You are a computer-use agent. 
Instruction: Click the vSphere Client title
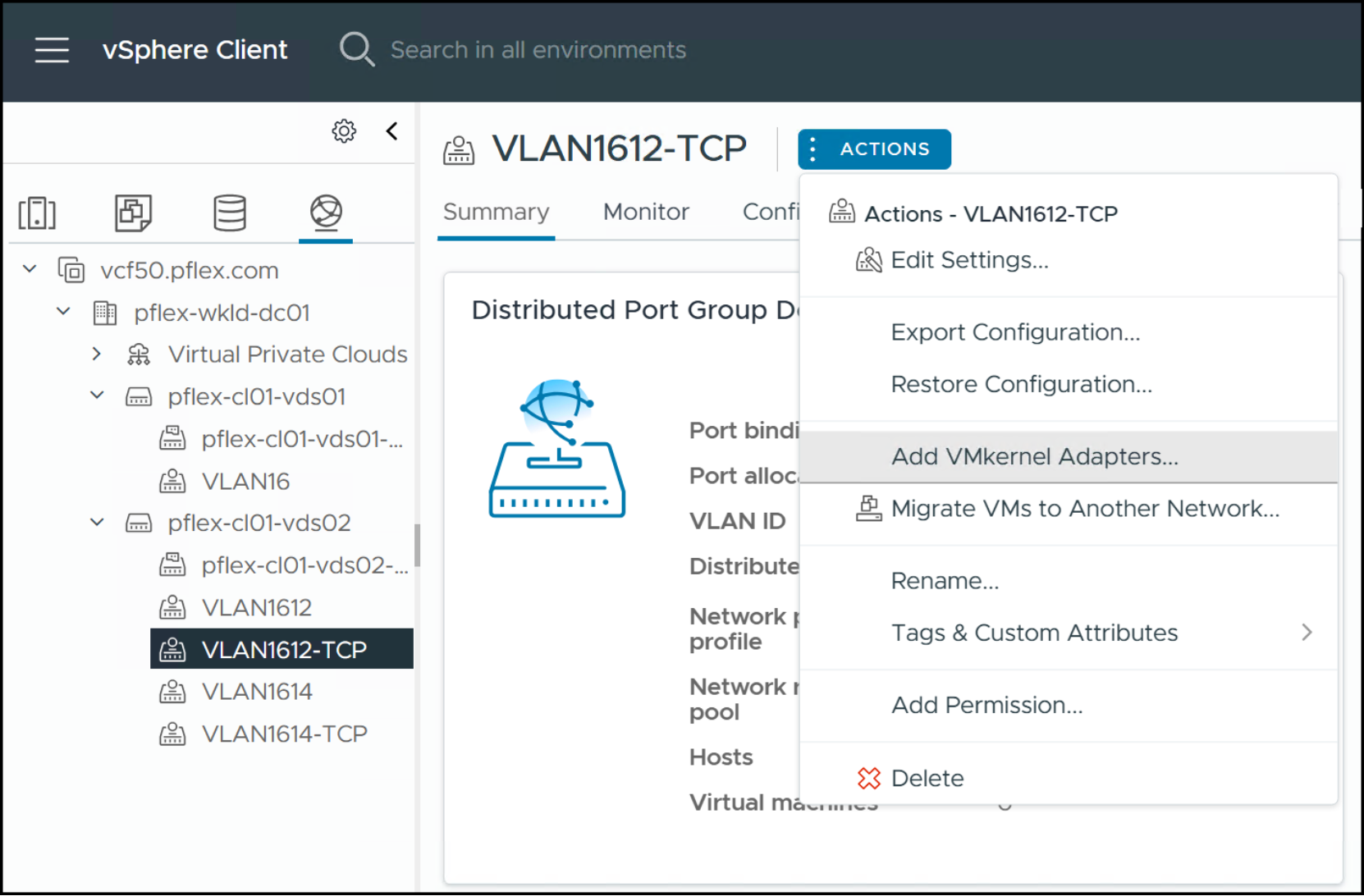pos(195,50)
